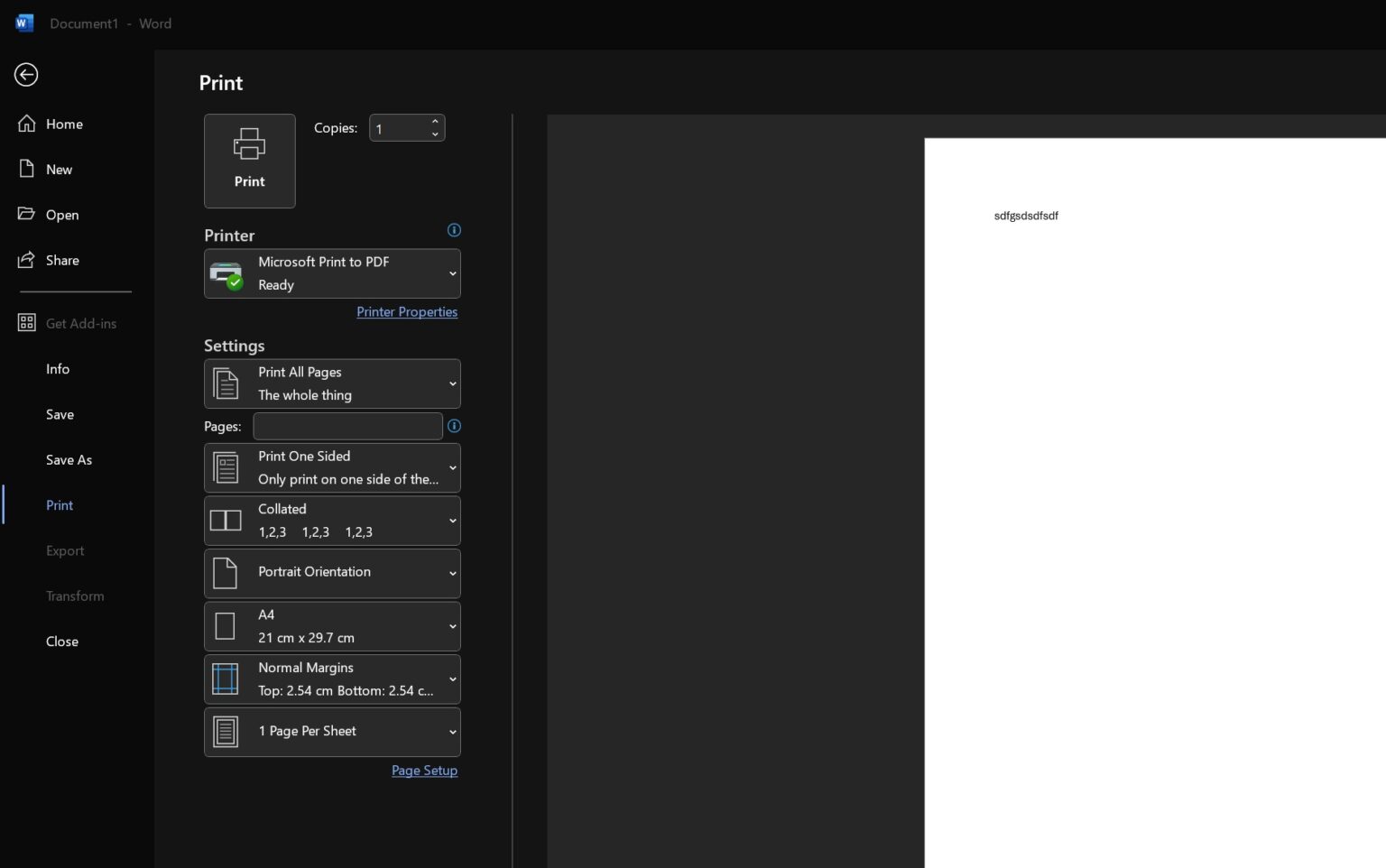Viewport: 1386px width, 868px height.
Task: Click the 1 Page Per Sheet icon
Action: (x=226, y=732)
